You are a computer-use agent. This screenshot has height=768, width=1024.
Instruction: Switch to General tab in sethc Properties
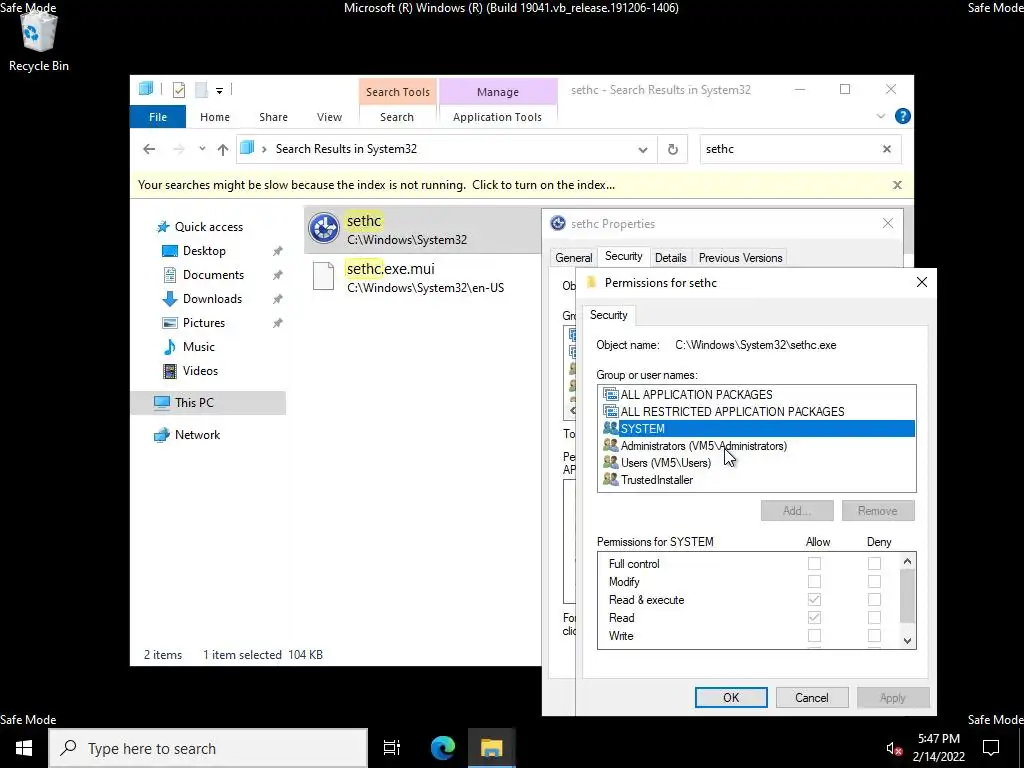click(573, 258)
